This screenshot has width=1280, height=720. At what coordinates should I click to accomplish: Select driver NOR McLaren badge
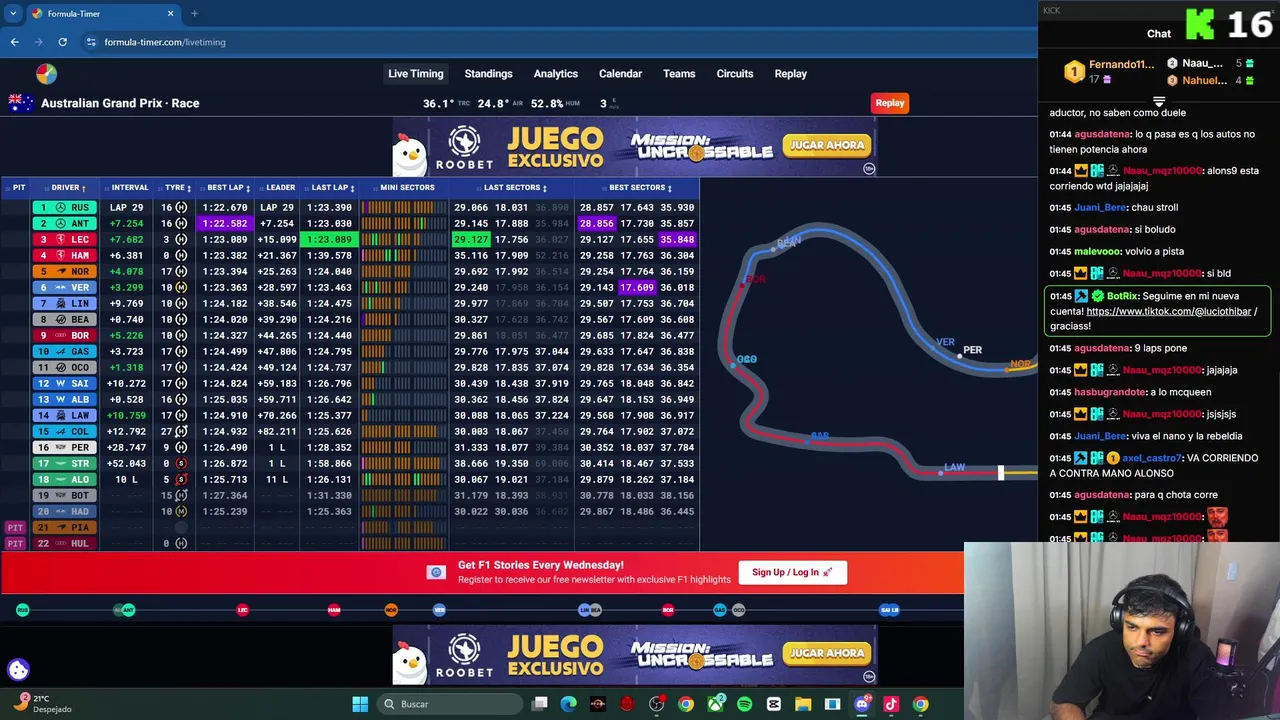click(64, 271)
